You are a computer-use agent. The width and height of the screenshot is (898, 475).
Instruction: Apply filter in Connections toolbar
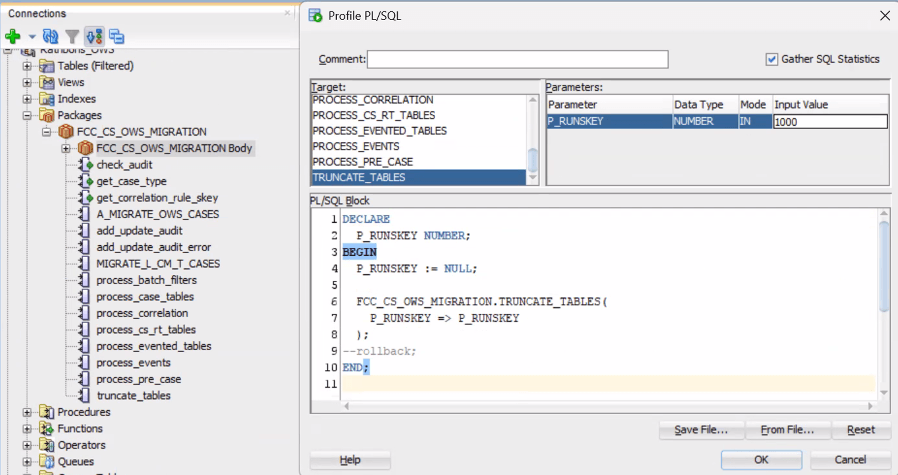[72, 37]
